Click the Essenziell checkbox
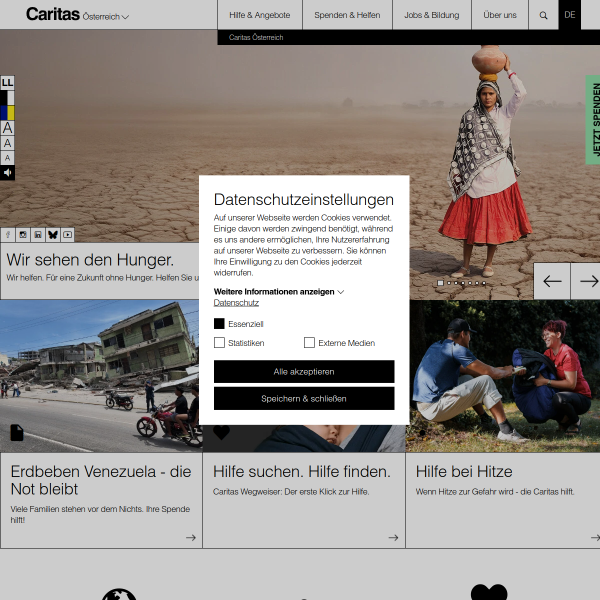600x600 pixels. click(219, 324)
